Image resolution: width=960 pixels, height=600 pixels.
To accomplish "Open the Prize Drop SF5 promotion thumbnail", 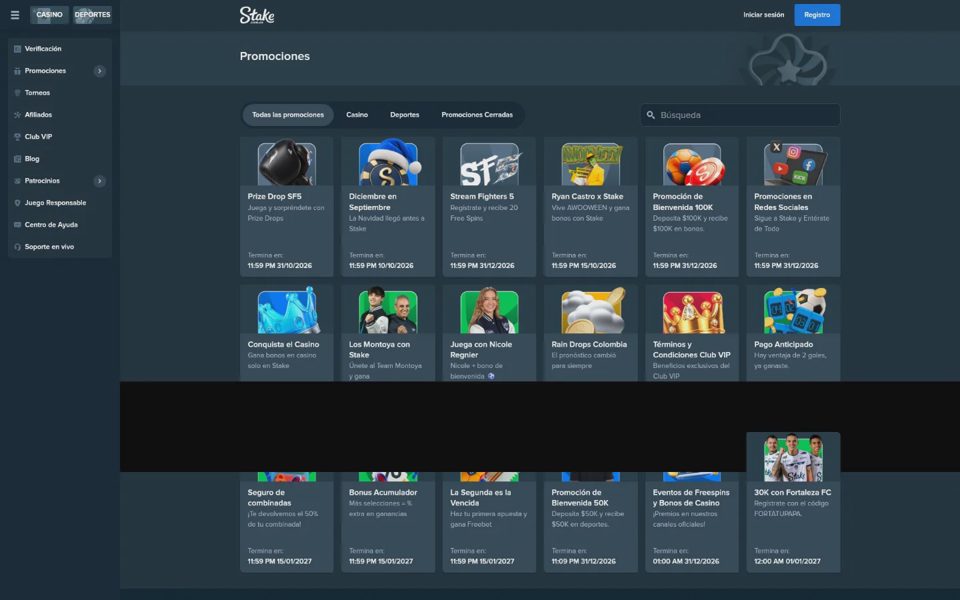I will pos(287,164).
